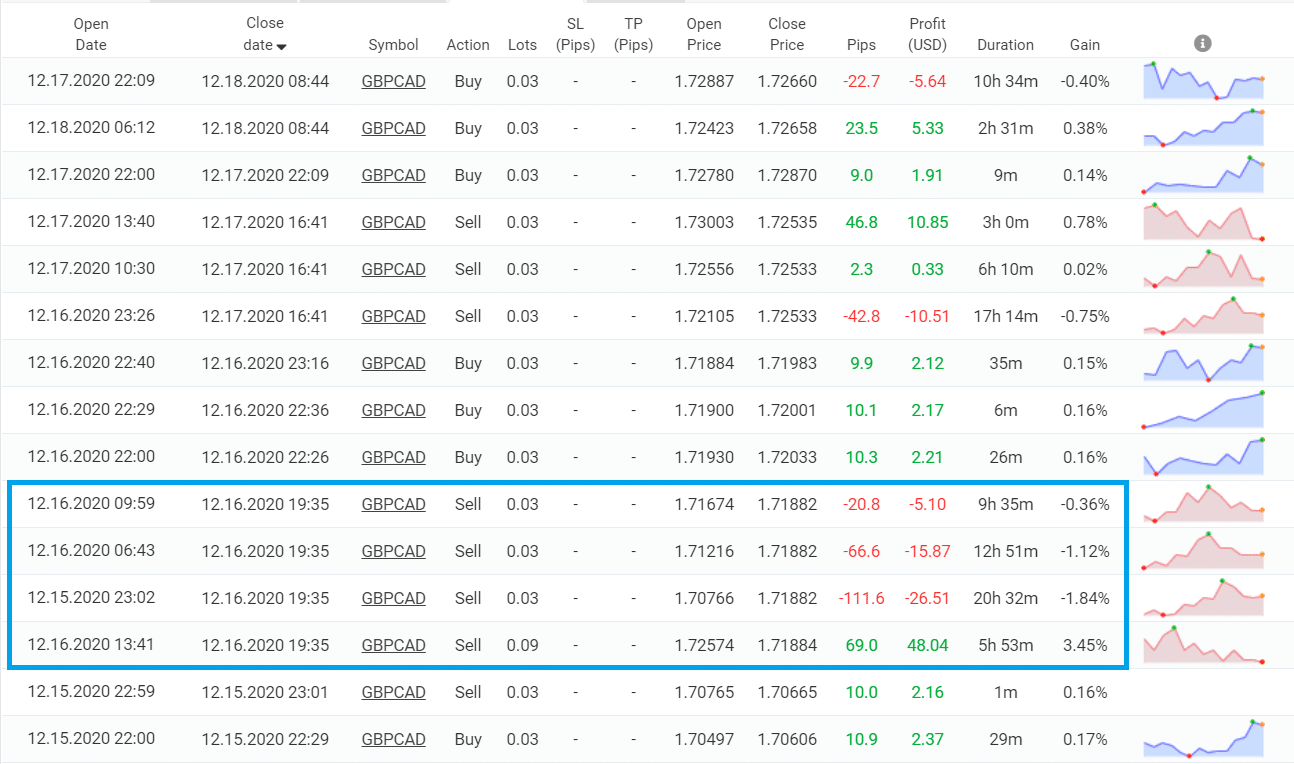Sort by the Profit (USD) column header

pyautogui.click(x=927, y=34)
